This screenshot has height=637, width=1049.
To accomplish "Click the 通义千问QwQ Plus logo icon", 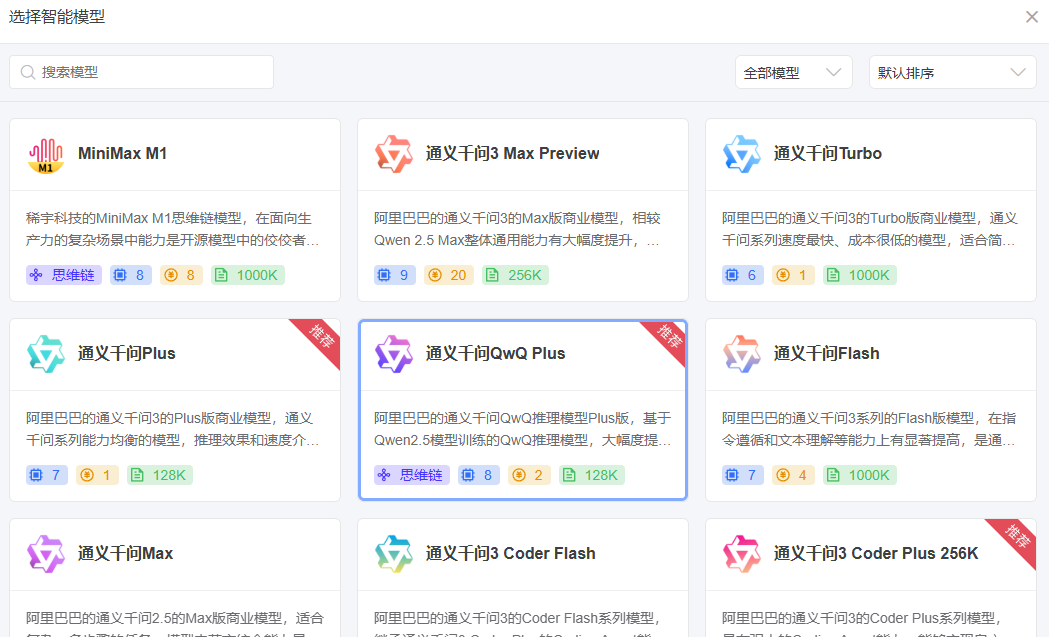I will 393,354.
